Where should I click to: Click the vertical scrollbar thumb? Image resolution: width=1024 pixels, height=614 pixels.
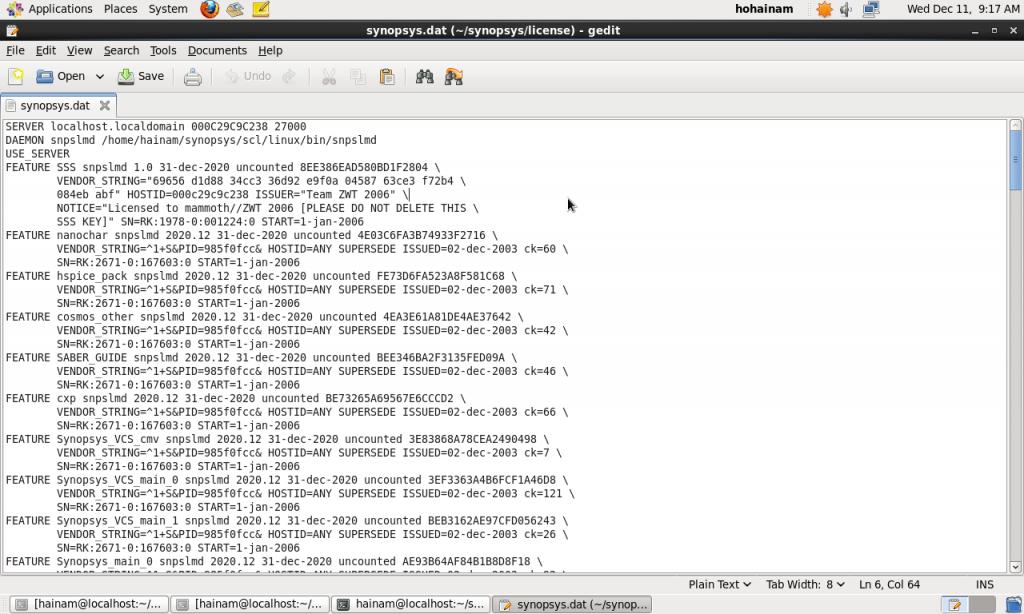click(1015, 161)
